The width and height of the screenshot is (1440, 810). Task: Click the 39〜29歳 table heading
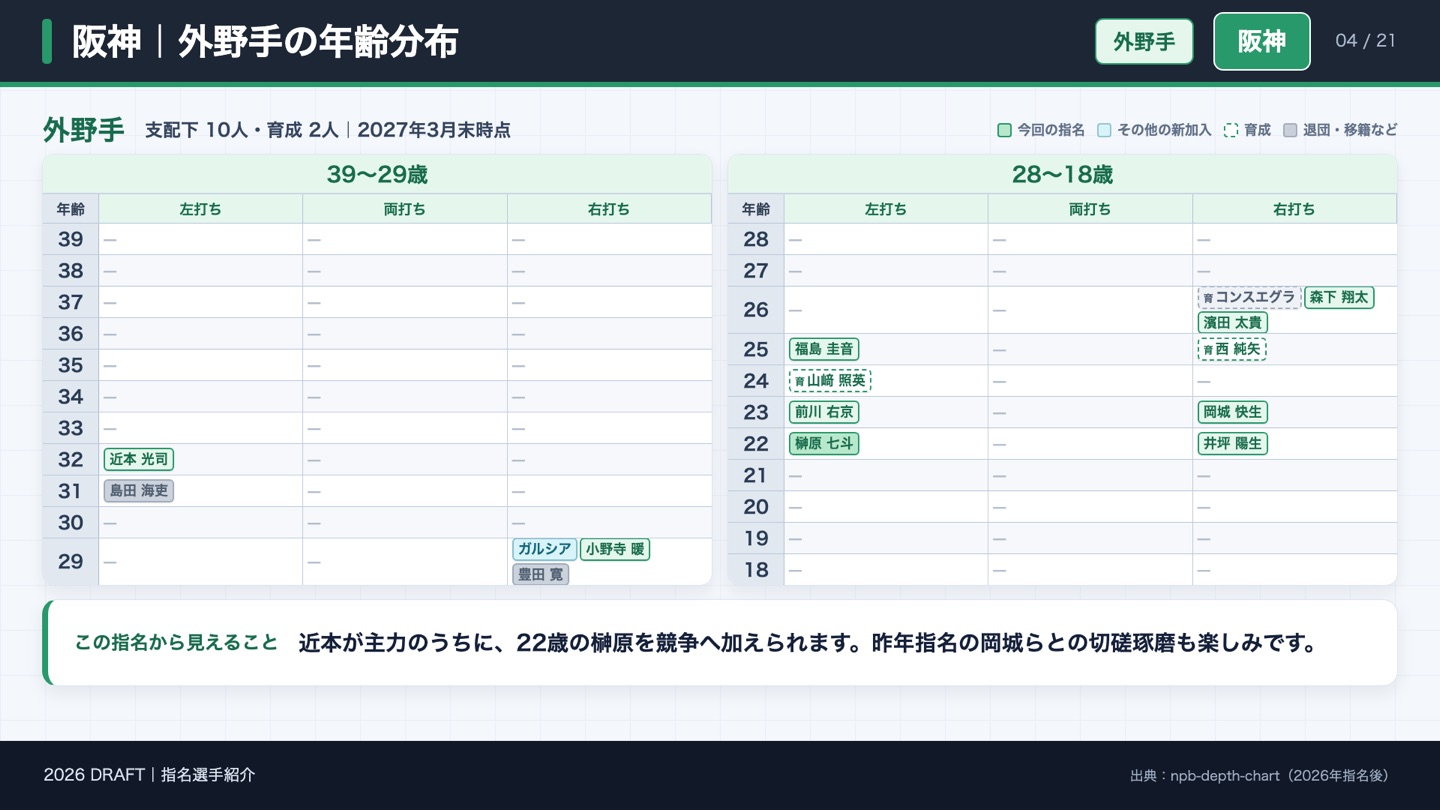[x=377, y=175]
